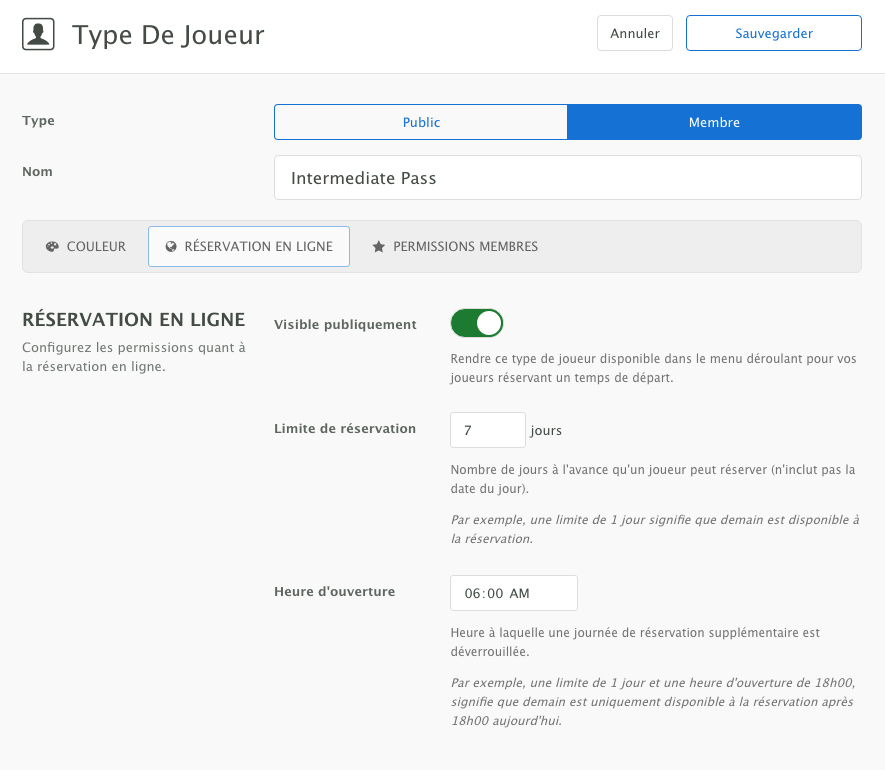Open the Permissions Membres tab
This screenshot has width=885, height=770.
[455, 247]
